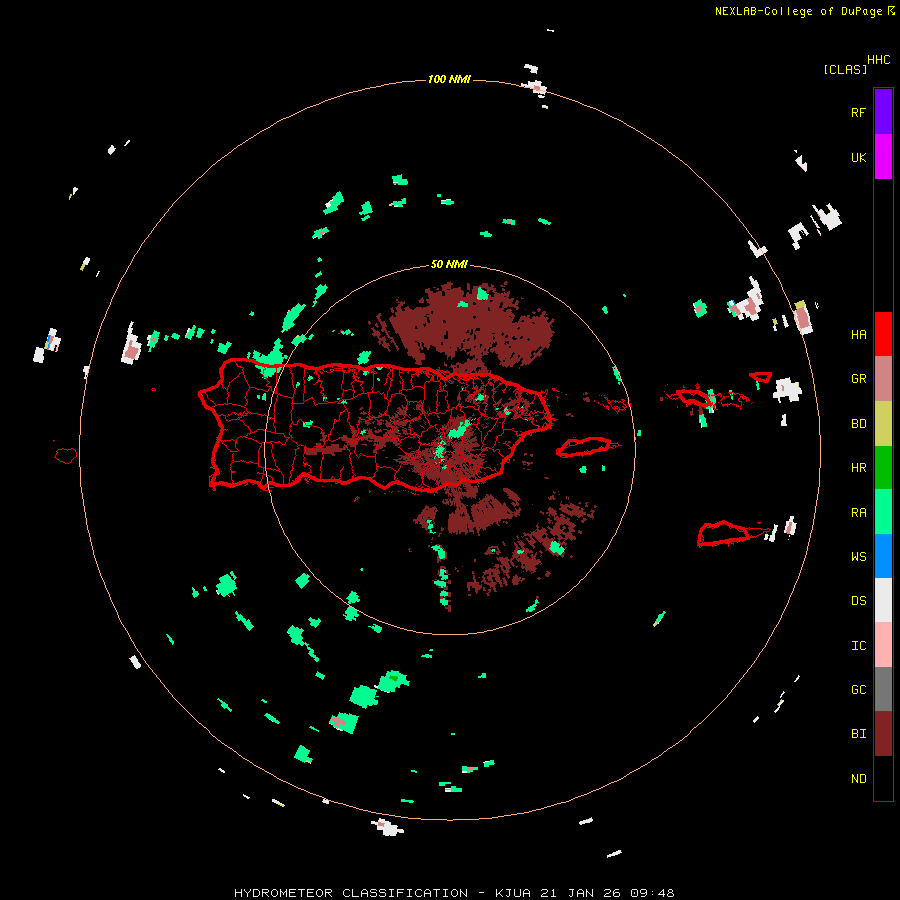Click the Vieques island outline east of Puerto Rico

click(585, 447)
